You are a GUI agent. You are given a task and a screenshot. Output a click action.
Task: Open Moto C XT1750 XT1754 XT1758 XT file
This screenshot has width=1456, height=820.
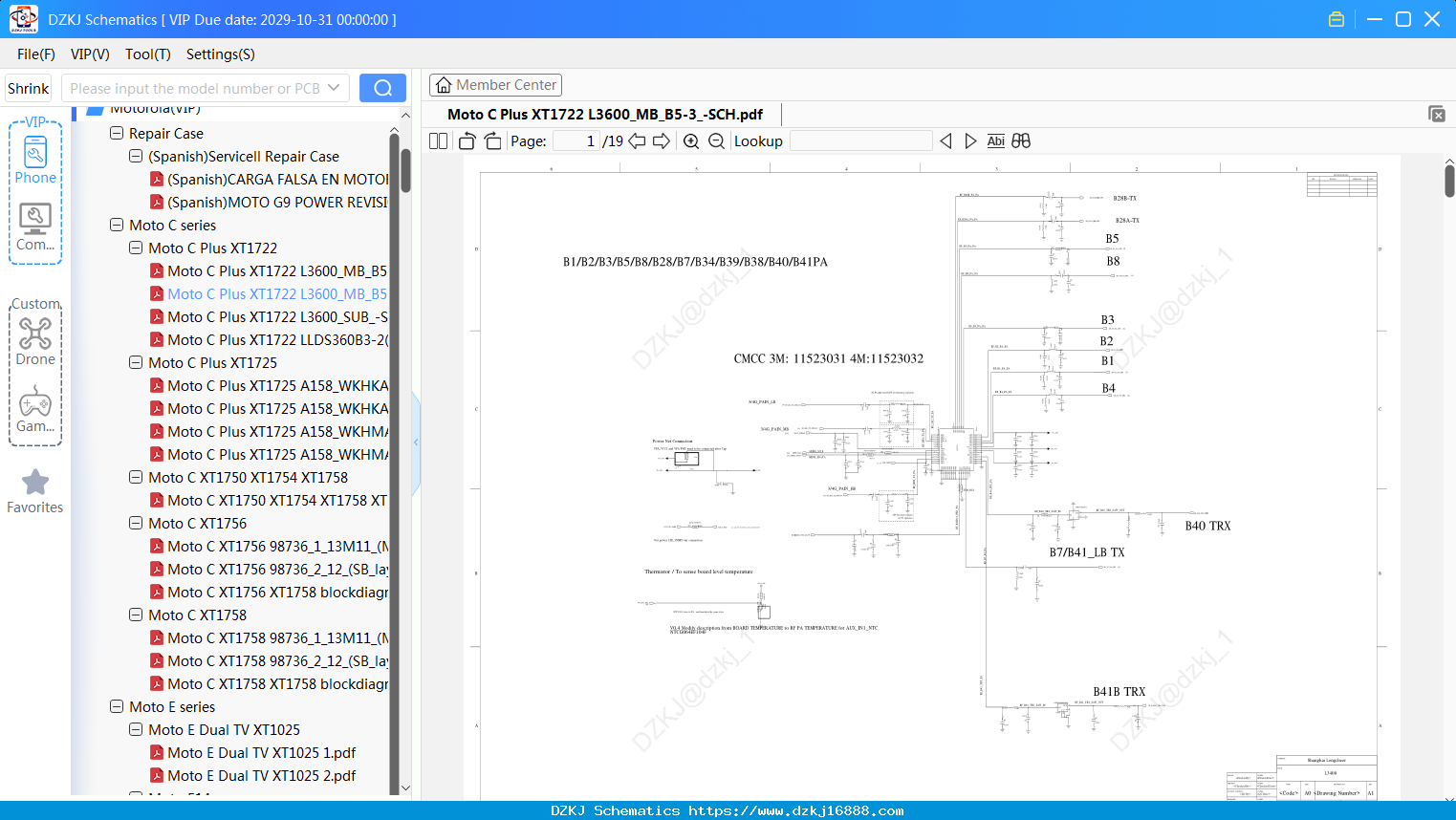click(x=277, y=501)
